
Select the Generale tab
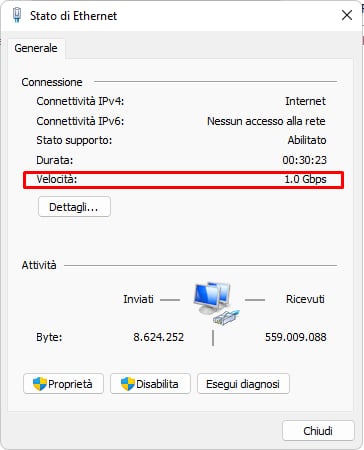[36, 48]
